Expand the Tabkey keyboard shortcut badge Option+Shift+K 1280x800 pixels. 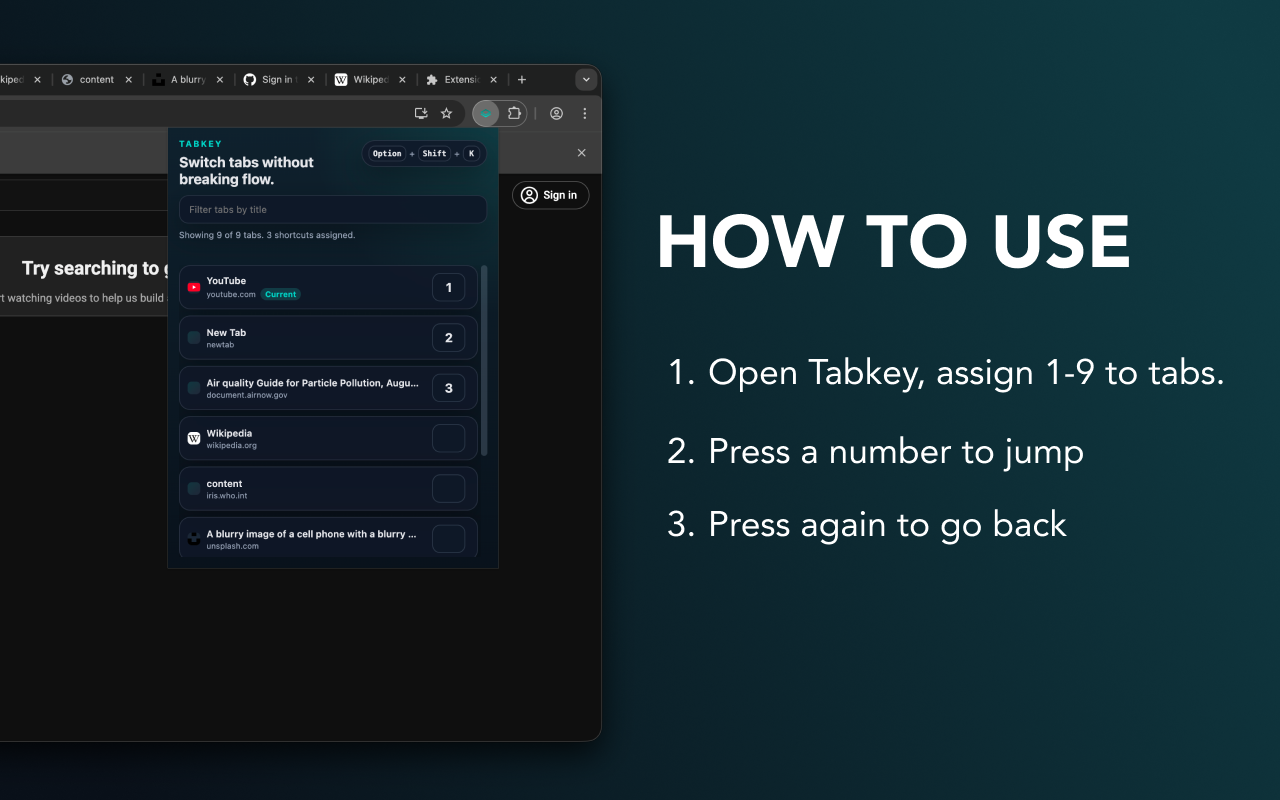coord(423,153)
